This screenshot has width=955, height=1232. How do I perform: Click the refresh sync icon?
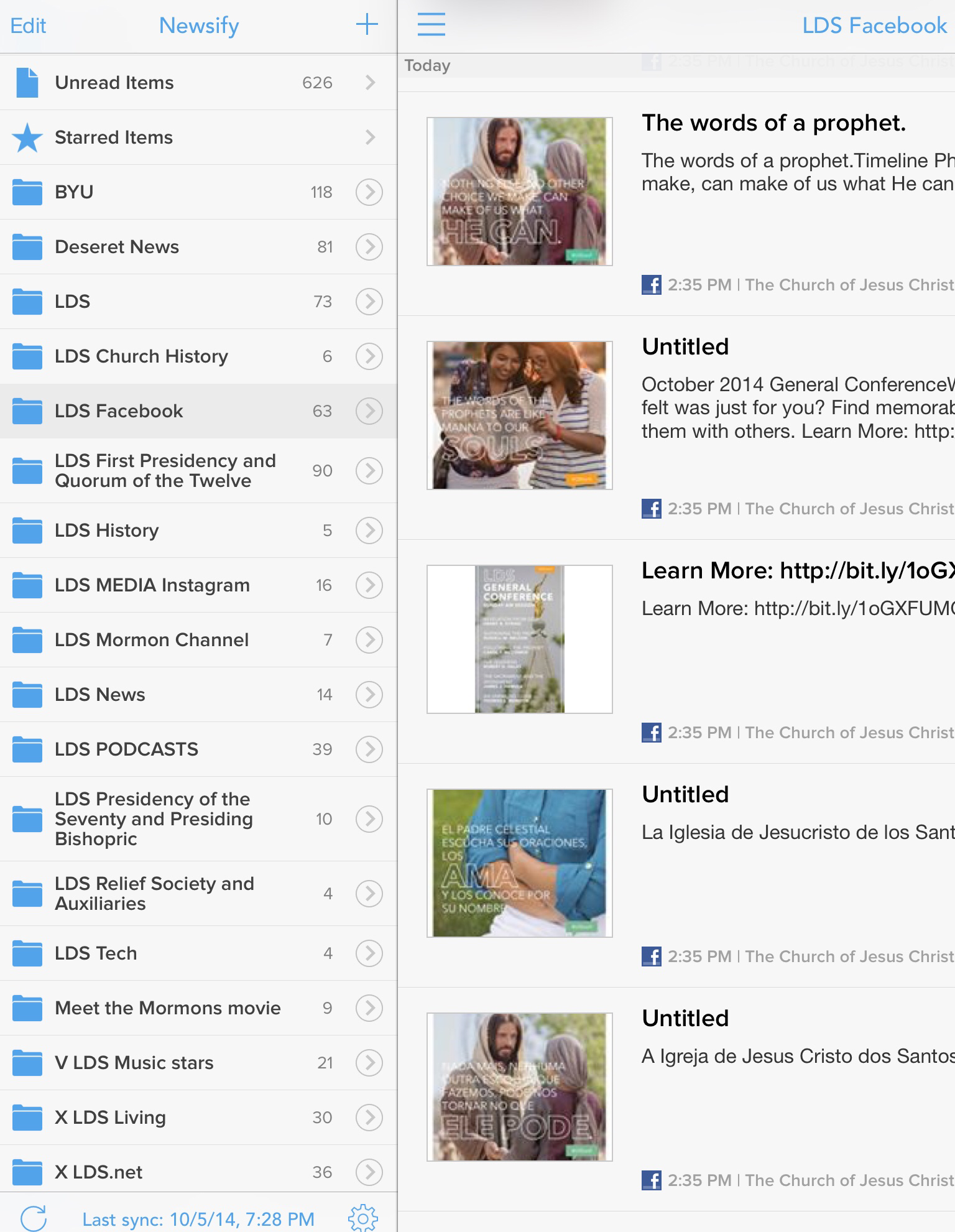click(x=34, y=1218)
